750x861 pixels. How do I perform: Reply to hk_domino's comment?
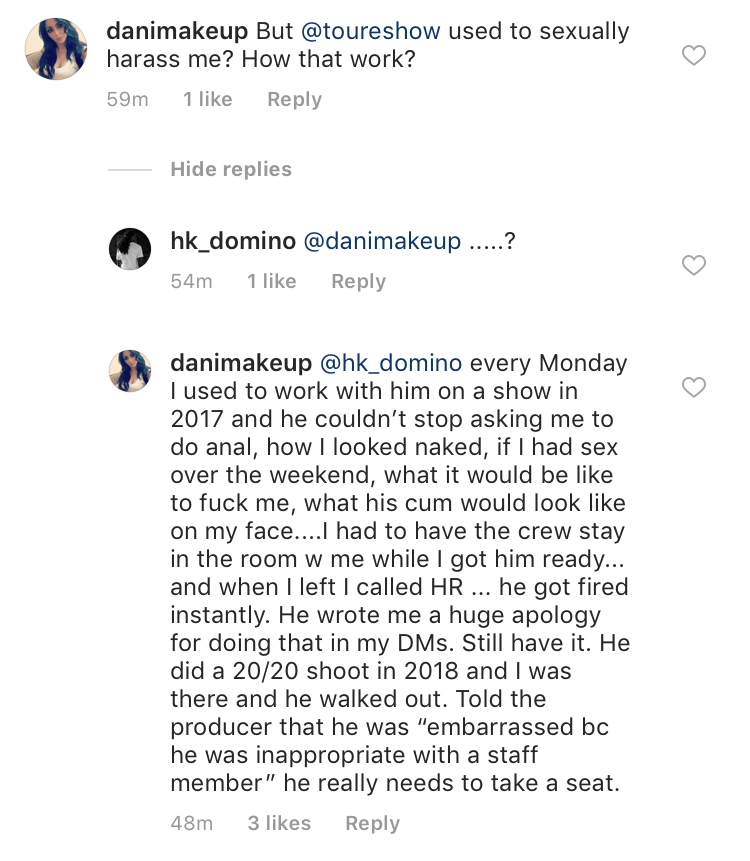[358, 281]
